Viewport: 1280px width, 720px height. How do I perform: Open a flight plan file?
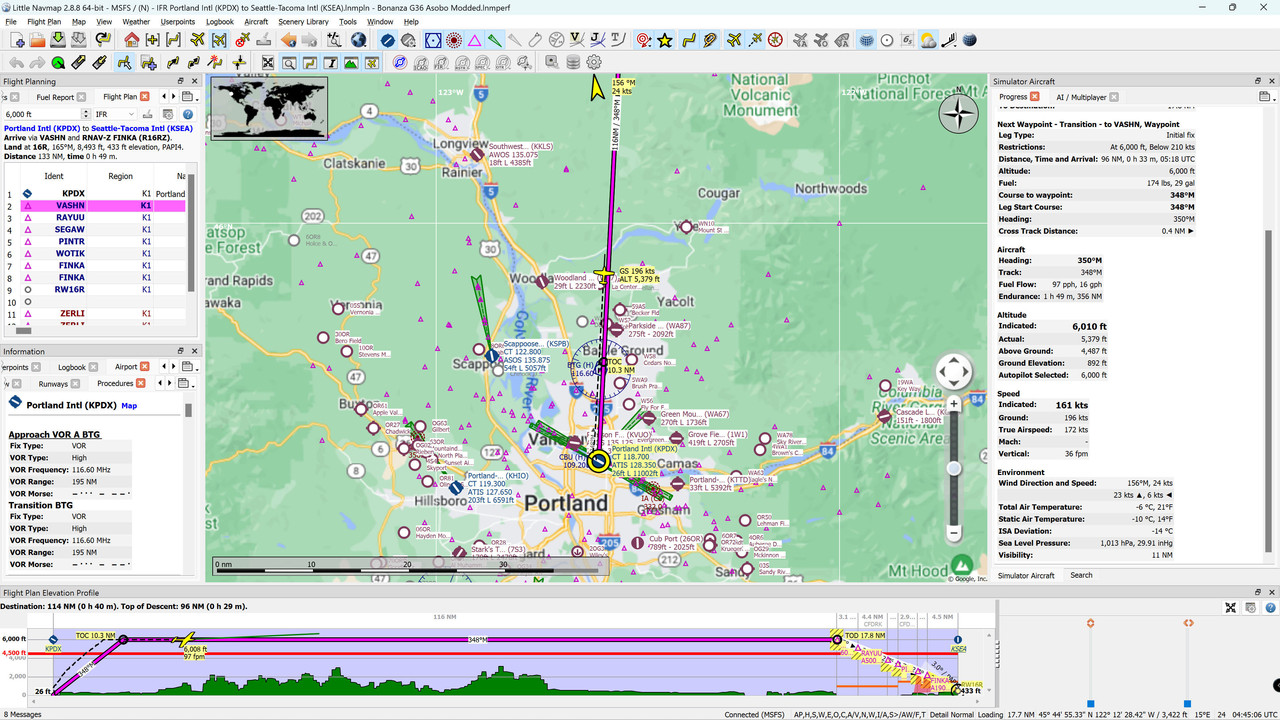[x=37, y=40]
